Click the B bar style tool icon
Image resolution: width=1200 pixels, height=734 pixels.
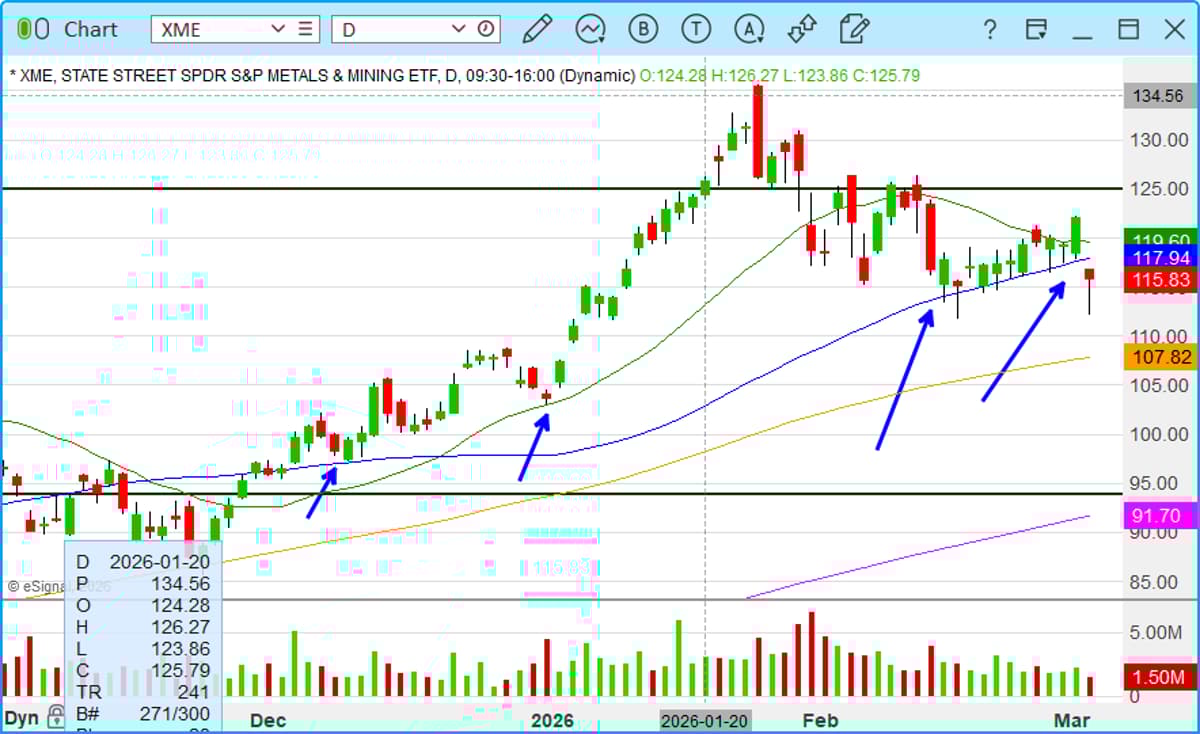point(643,29)
